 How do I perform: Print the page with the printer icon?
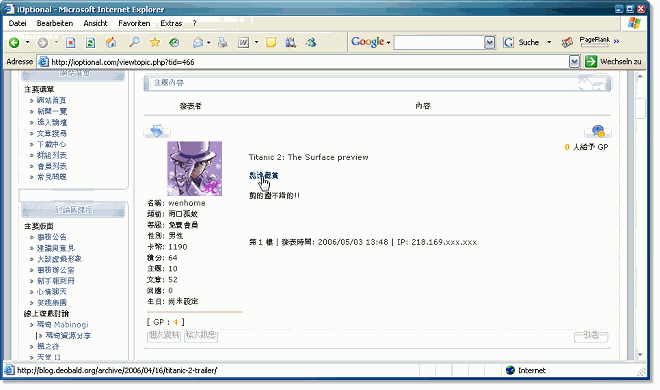tap(222, 42)
